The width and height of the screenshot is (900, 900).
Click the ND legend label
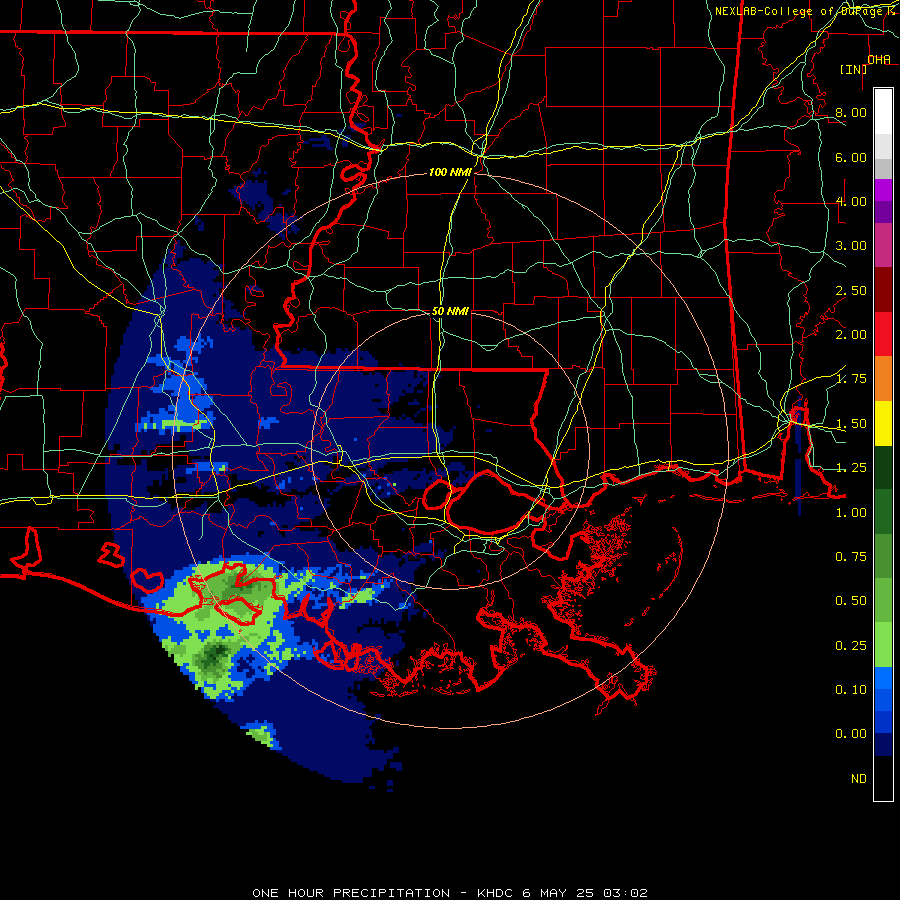point(859,779)
